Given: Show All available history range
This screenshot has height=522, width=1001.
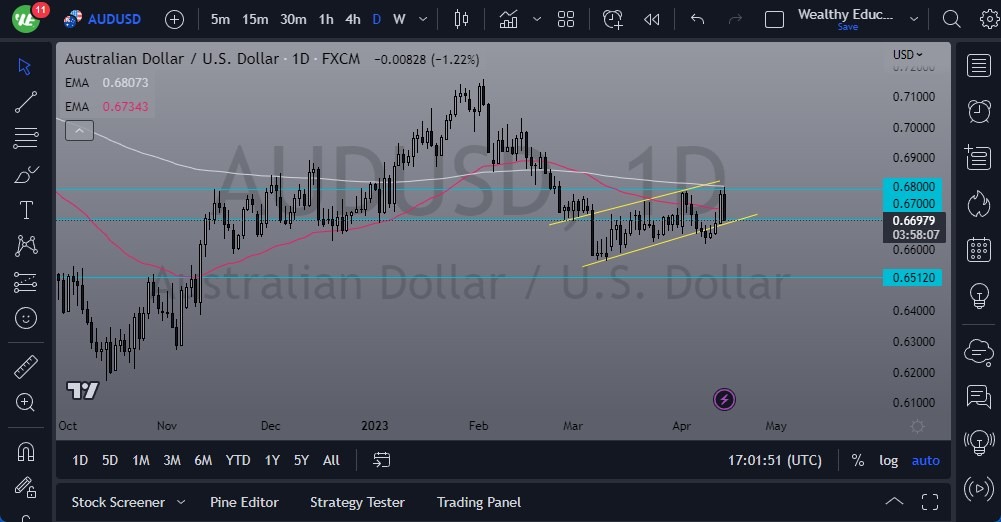Looking at the screenshot, I should tap(331, 460).
